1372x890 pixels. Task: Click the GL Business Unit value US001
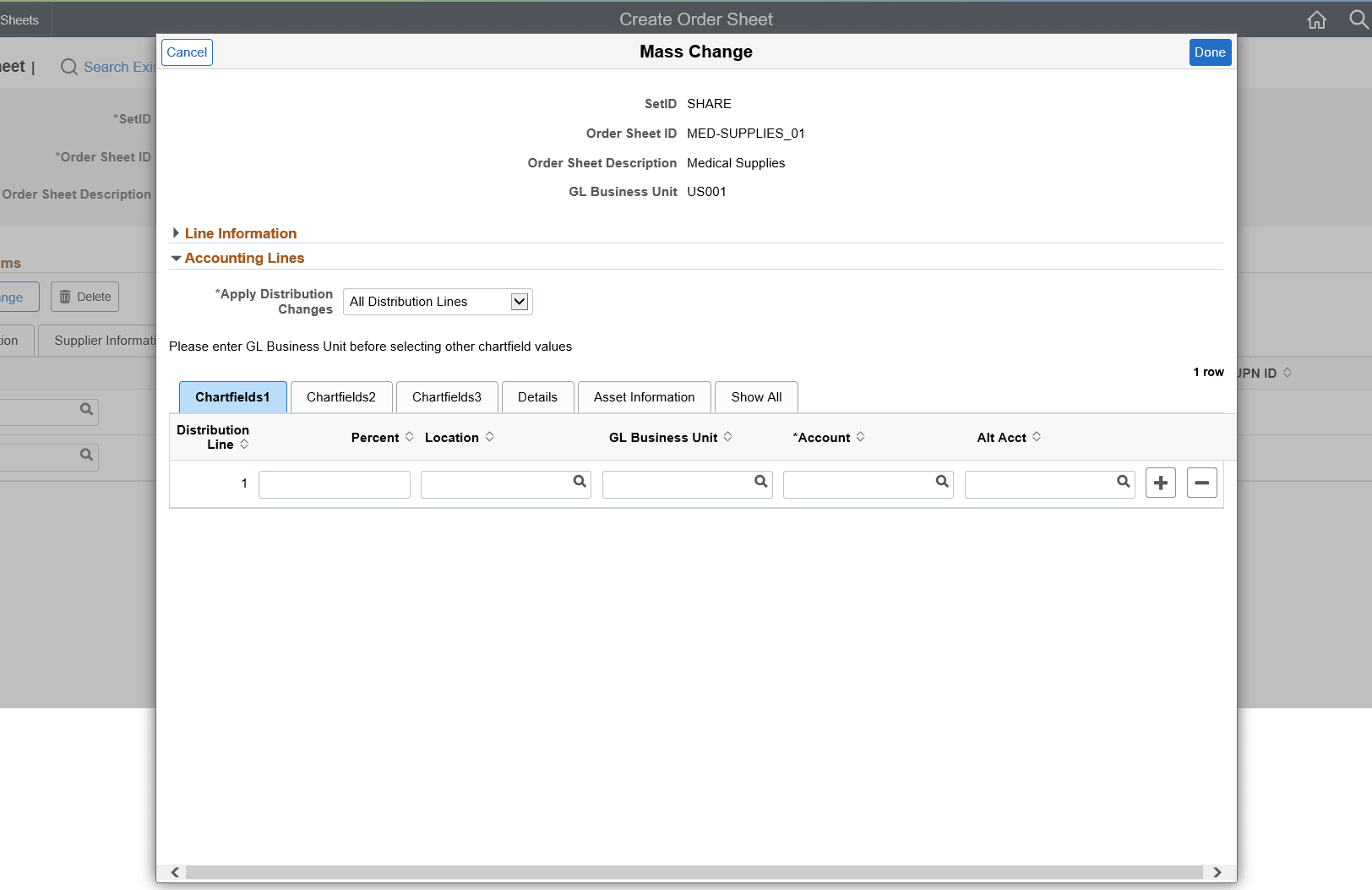pos(706,192)
